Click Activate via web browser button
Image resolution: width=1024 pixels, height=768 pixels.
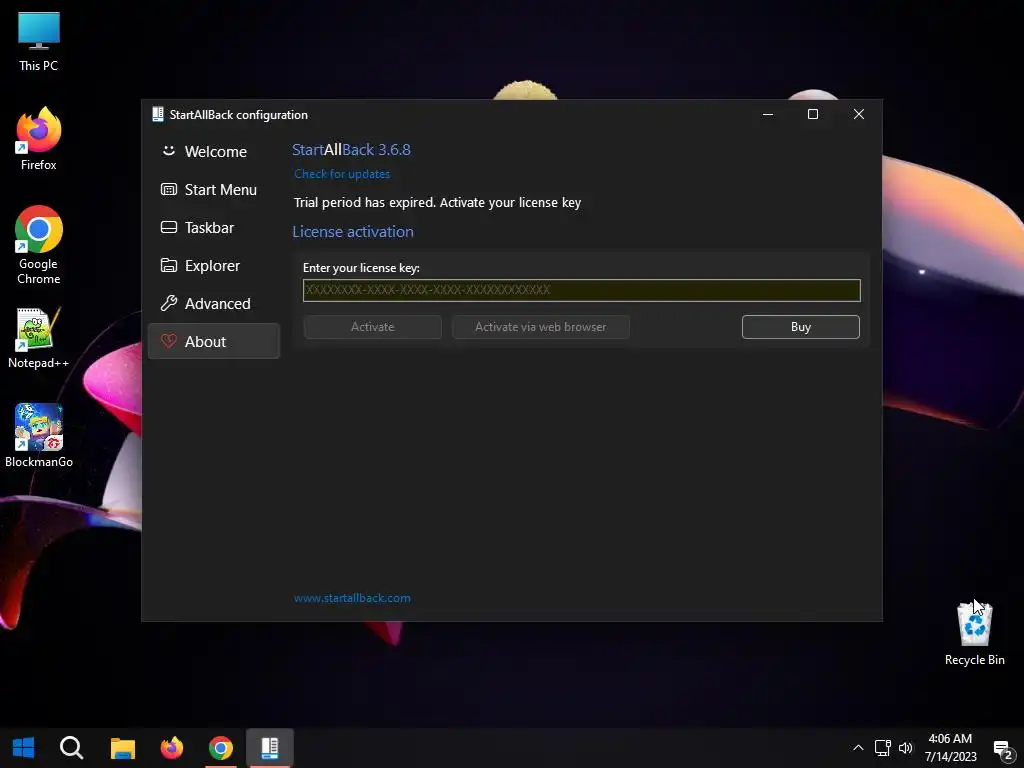[540, 327]
